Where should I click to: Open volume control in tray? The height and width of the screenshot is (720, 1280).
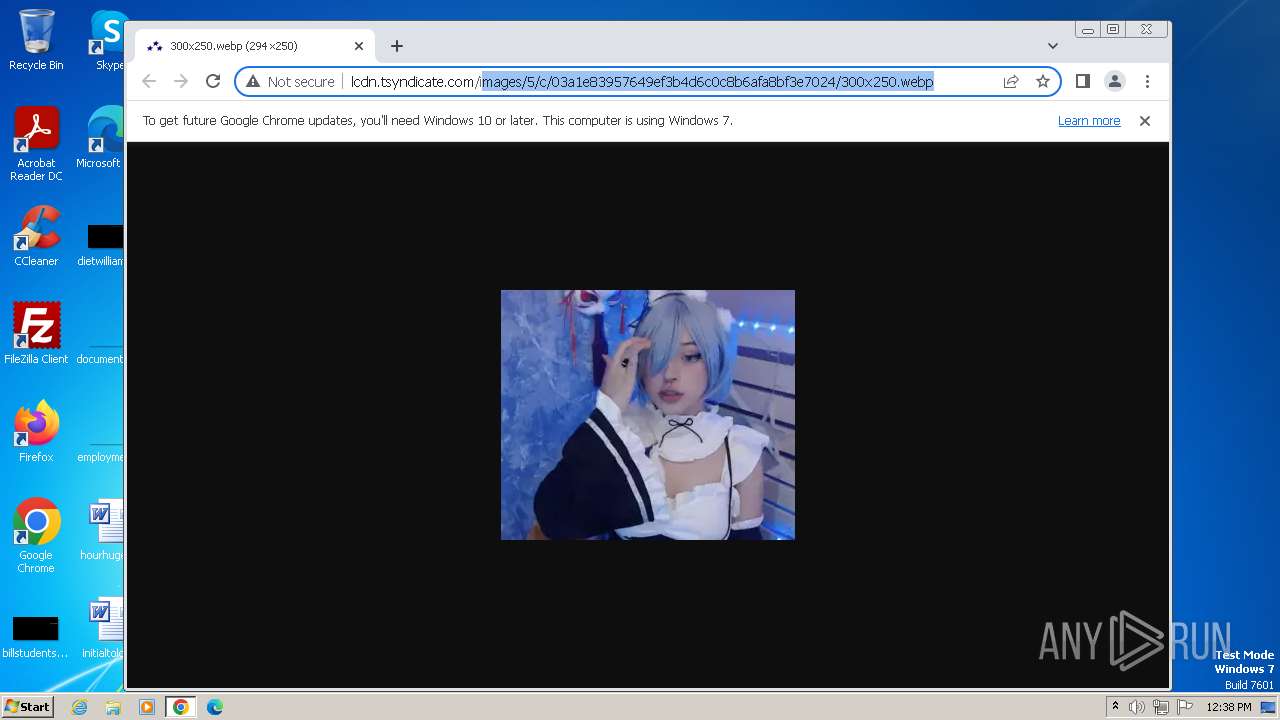point(1137,707)
